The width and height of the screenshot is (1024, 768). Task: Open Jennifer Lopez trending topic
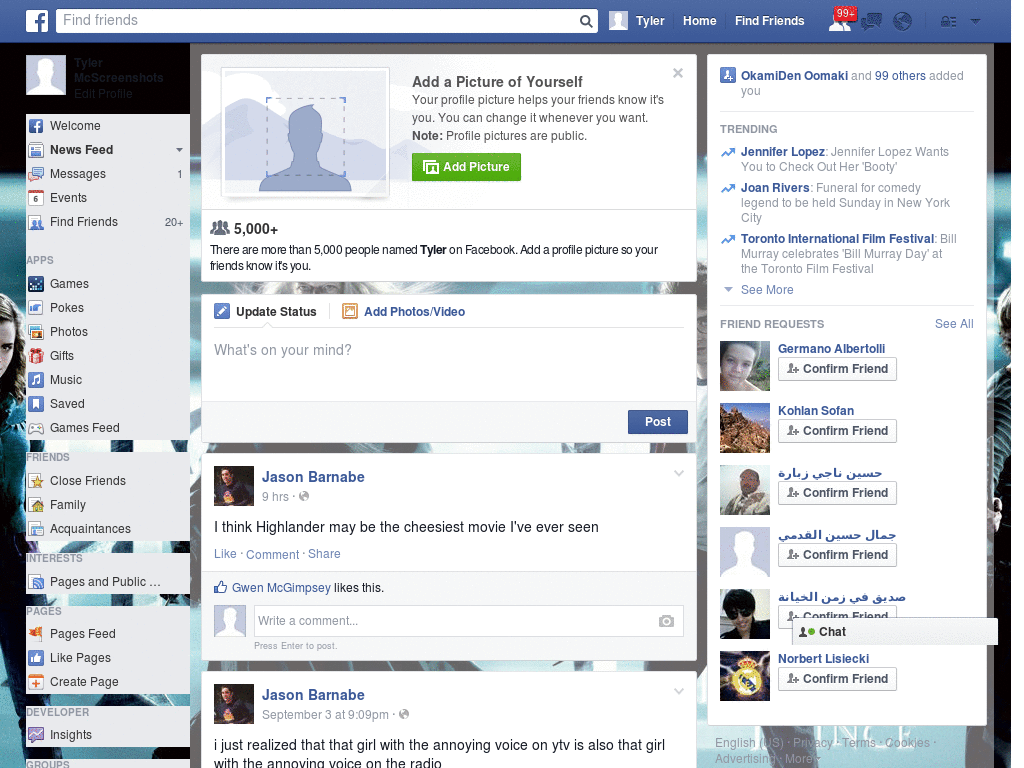point(782,152)
